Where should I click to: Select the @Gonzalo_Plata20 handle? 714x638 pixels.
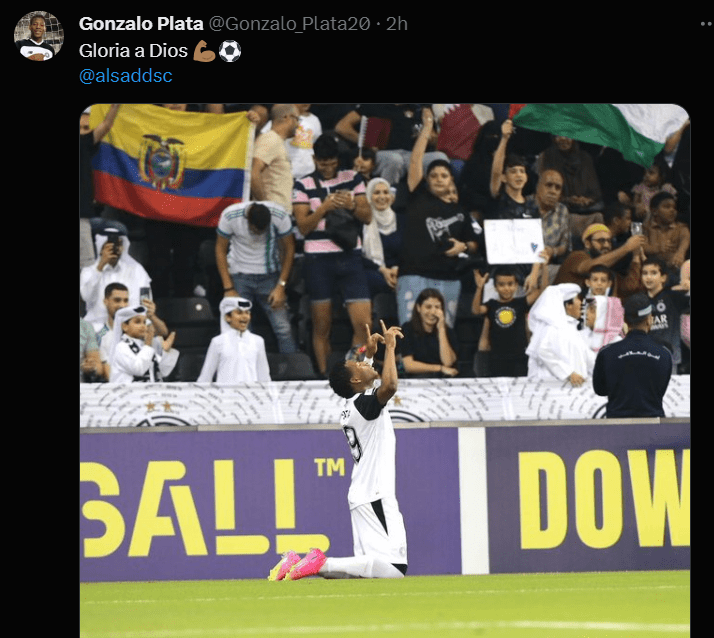pyautogui.click(x=290, y=24)
